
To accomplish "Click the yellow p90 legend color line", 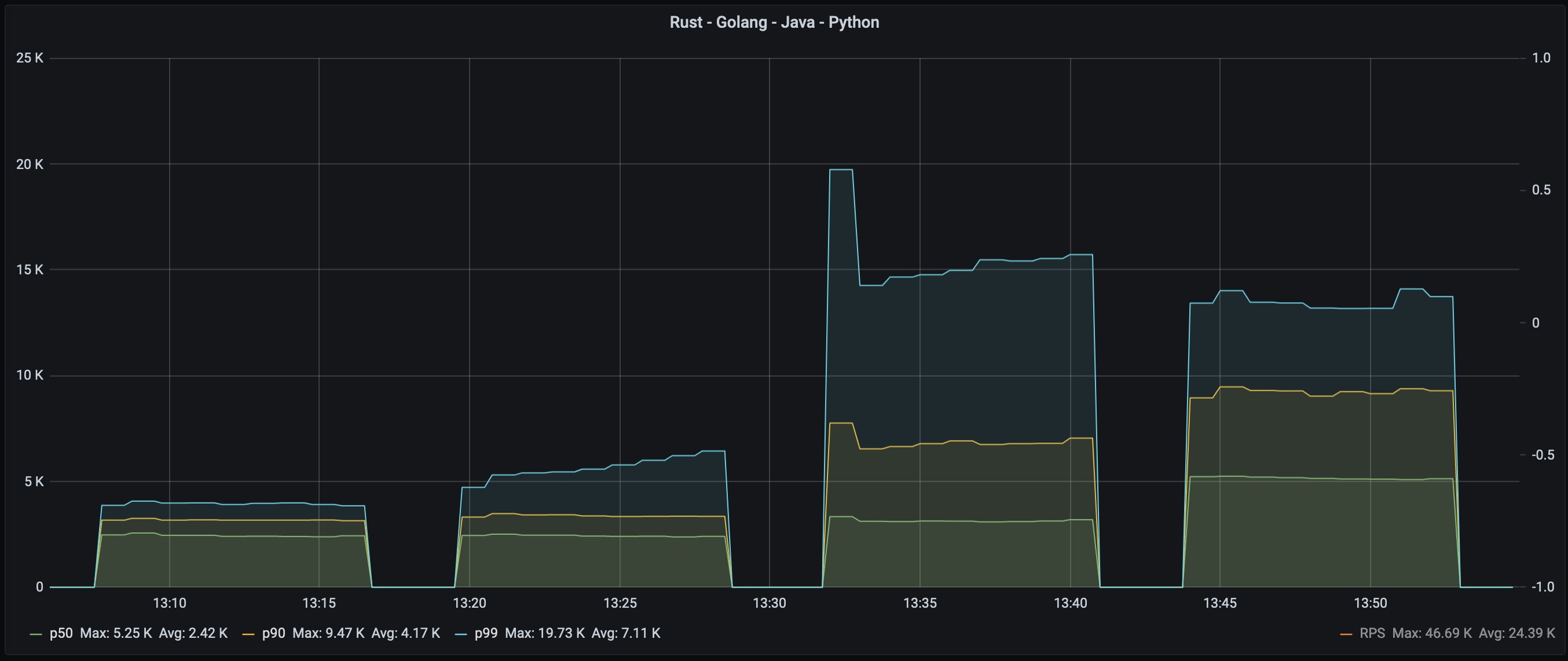I will pos(248,634).
